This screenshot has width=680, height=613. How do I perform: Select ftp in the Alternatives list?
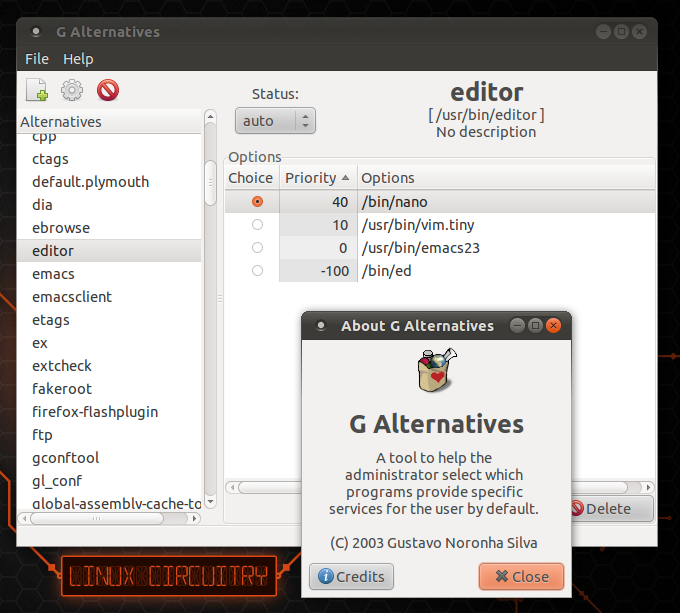pyautogui.click(x=109, y=434)
